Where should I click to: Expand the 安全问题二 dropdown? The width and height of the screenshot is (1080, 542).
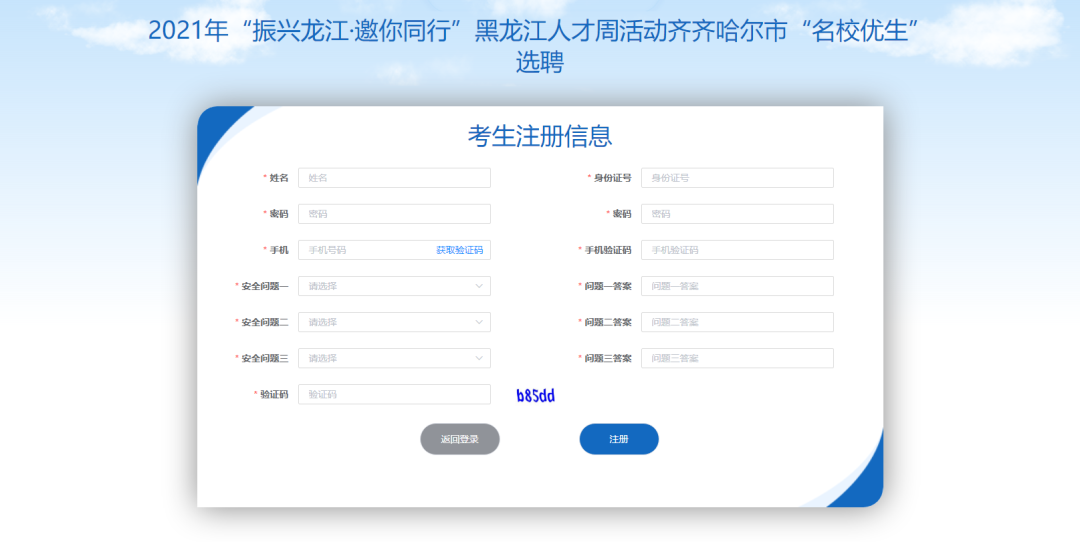point(394,322)
